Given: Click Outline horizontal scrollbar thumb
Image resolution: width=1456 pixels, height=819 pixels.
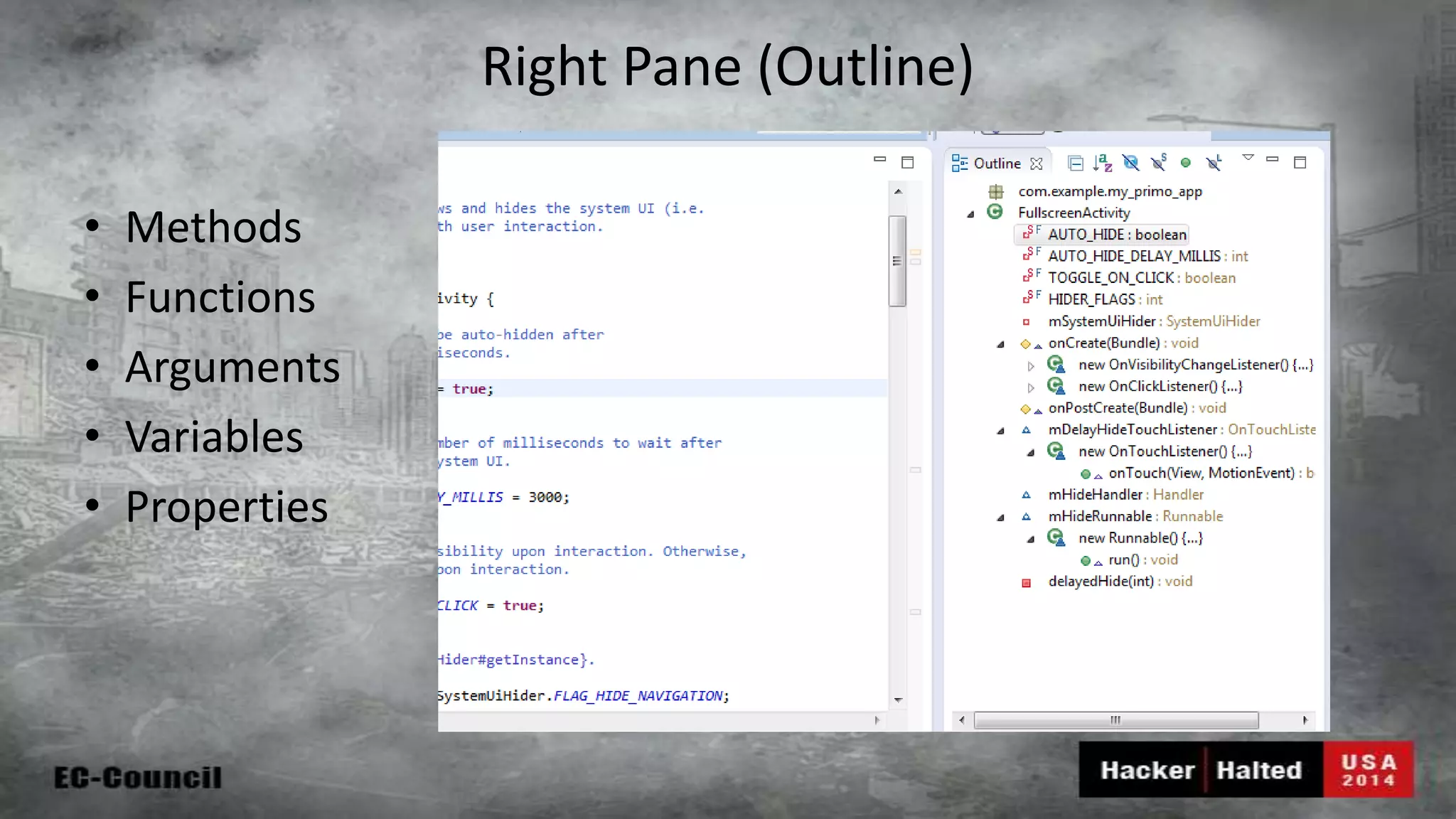Looking at the screenshot, I should [x=1115, y=720].
